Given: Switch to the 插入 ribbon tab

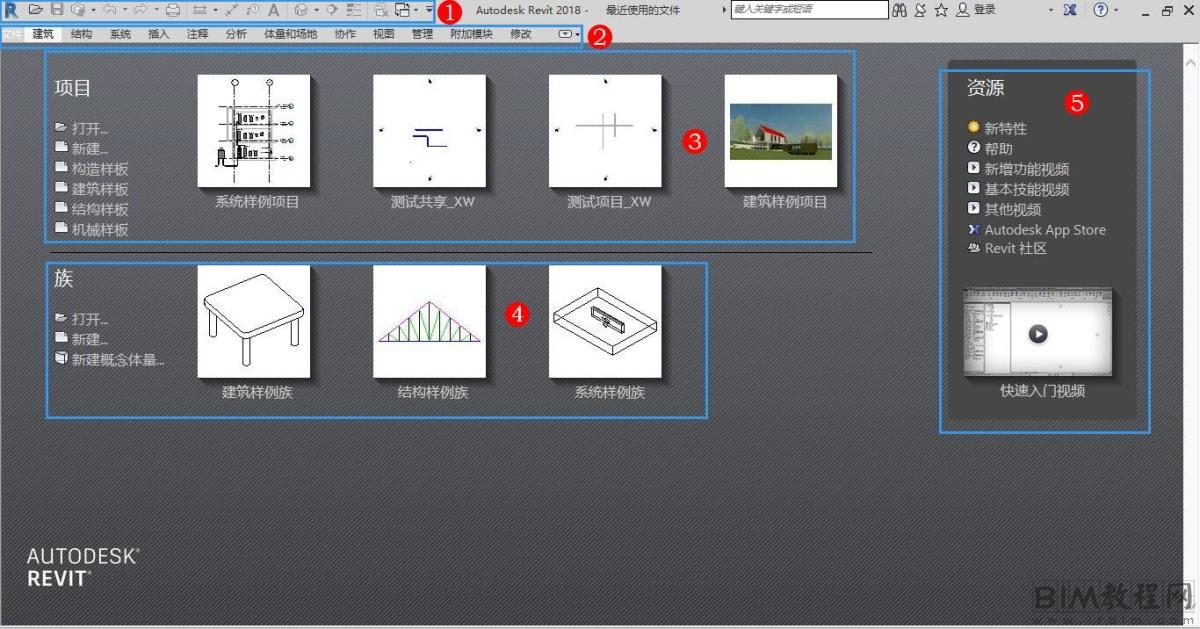Looking at the screenshot, I should (159, 34).
